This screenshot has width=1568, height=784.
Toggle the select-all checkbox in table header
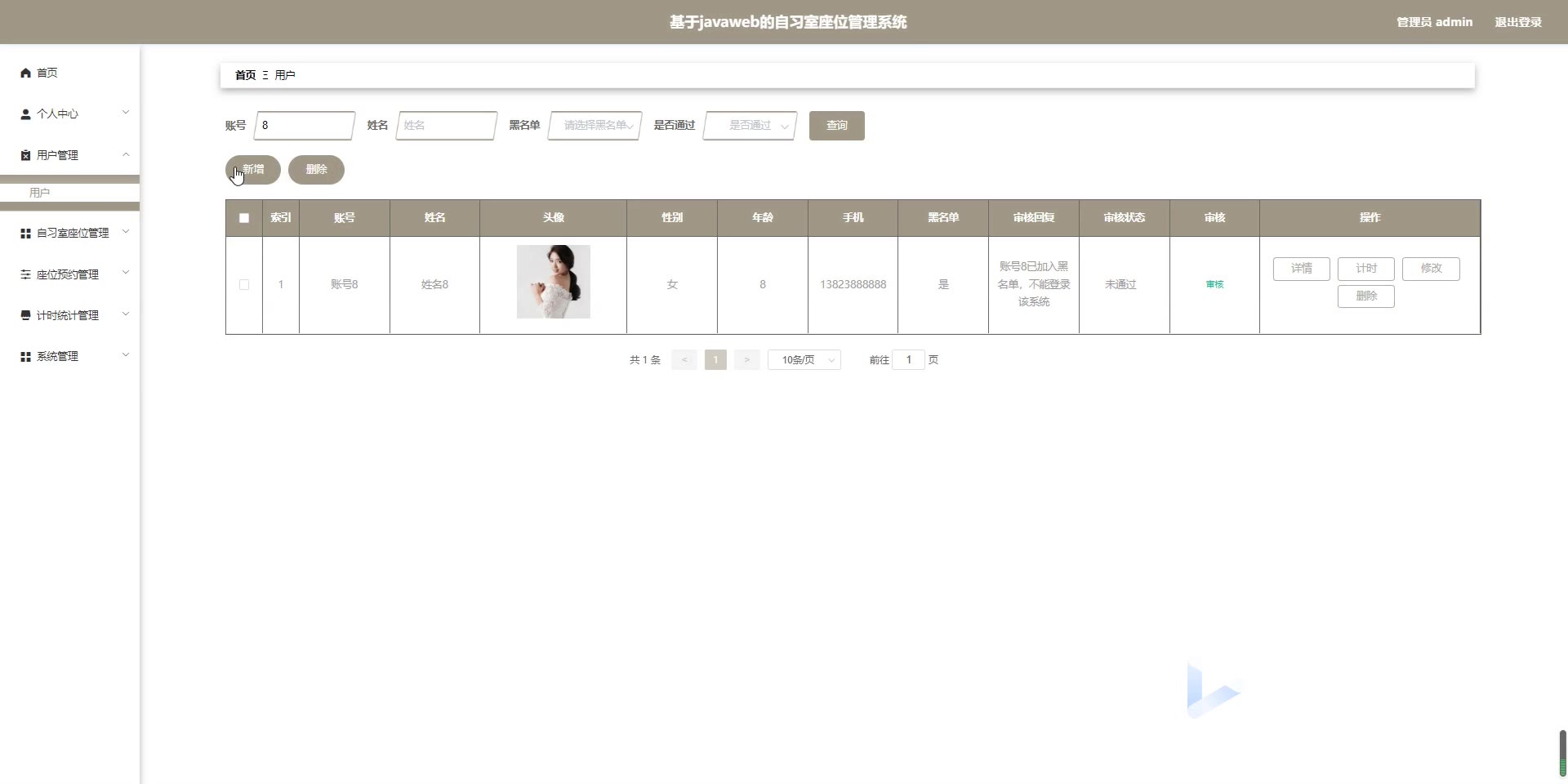244,218
